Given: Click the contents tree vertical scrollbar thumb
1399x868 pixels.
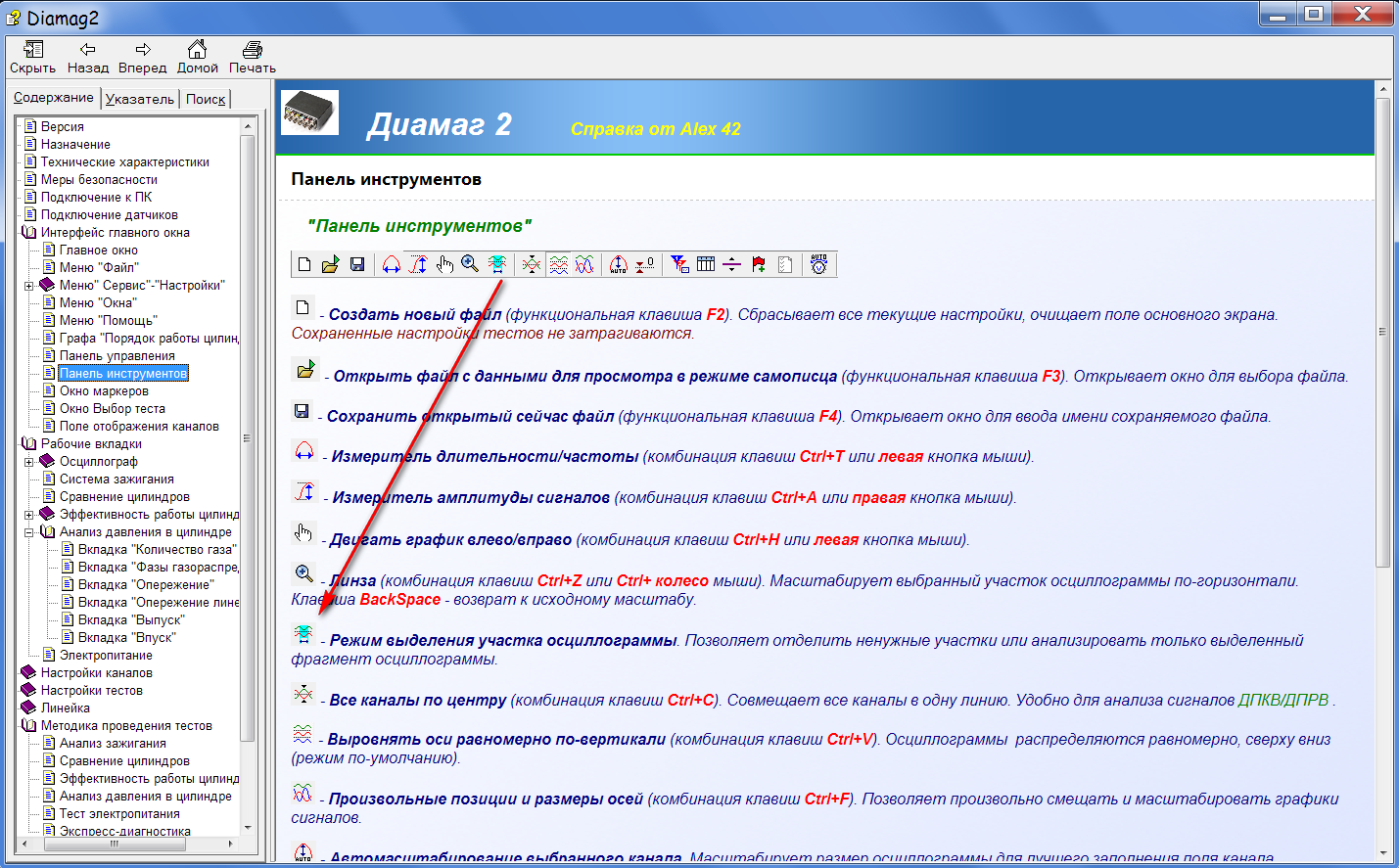Looking at the screenshot, I should pyautogui.click(x=248, y=437).
